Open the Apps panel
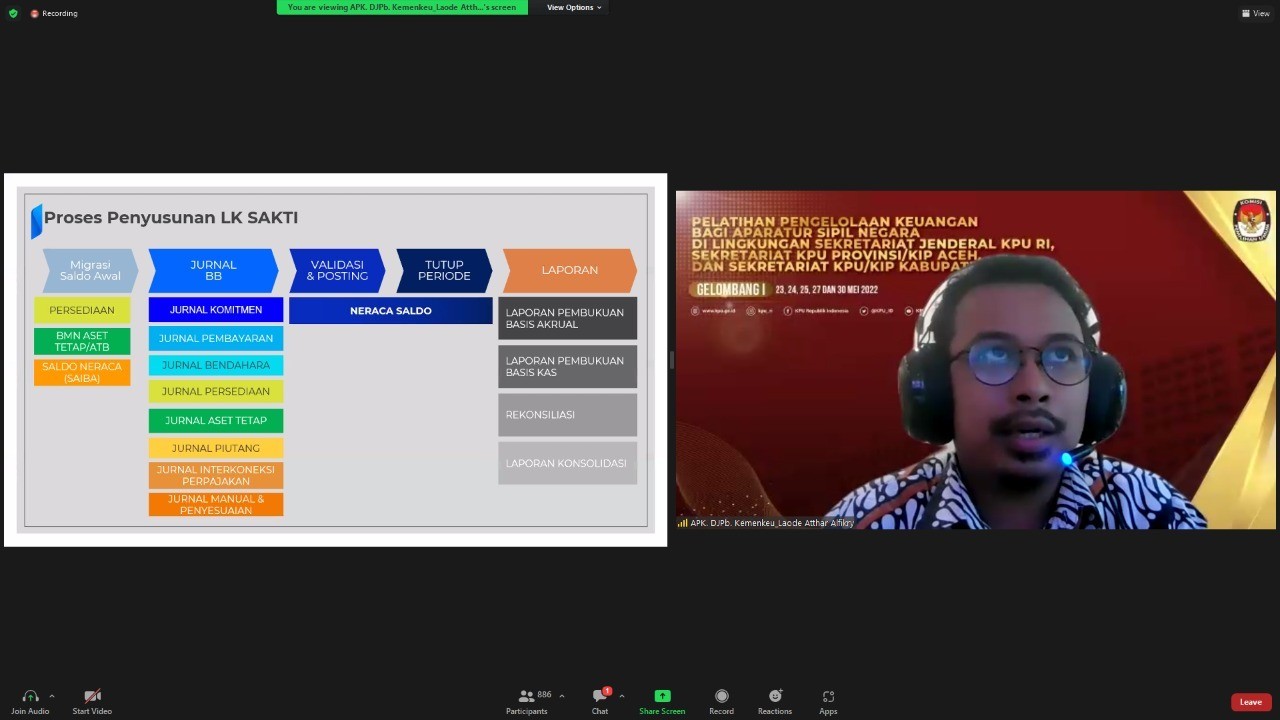 pos(828,696)
